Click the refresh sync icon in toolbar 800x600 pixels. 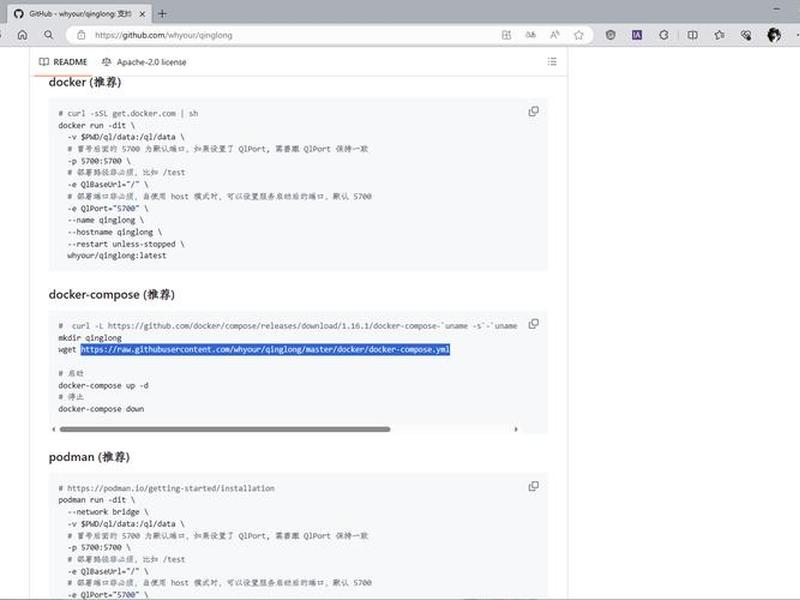664,35
